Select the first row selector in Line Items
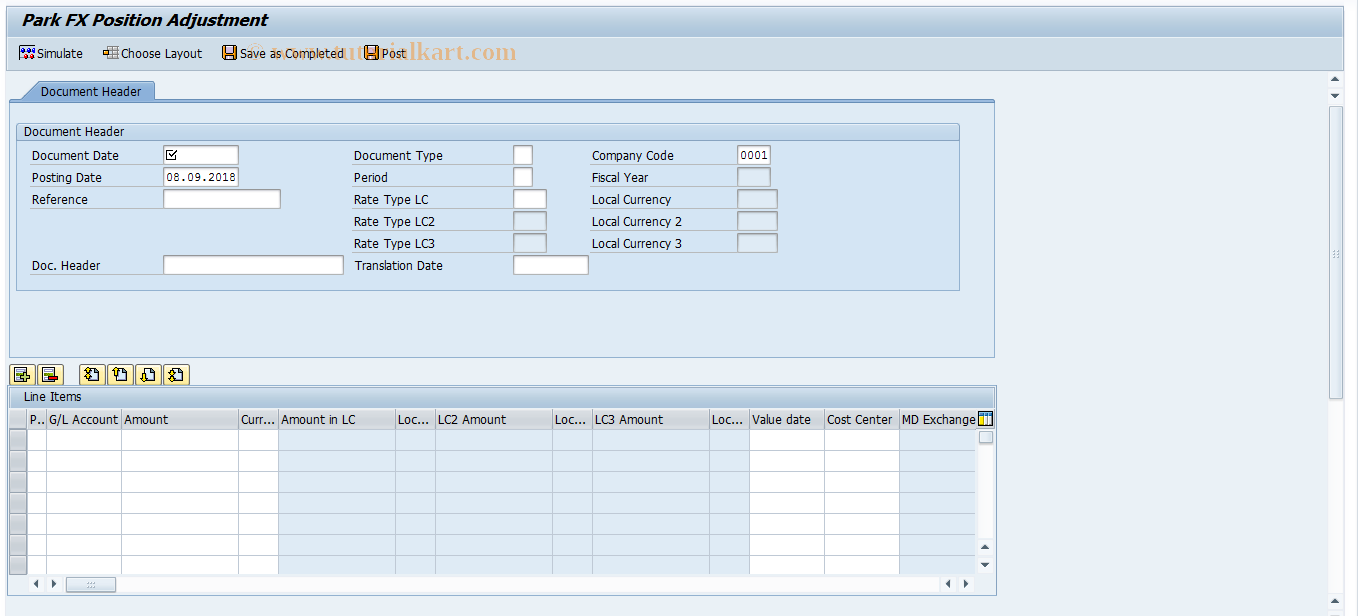The image size is (1358, 616). 18,440
